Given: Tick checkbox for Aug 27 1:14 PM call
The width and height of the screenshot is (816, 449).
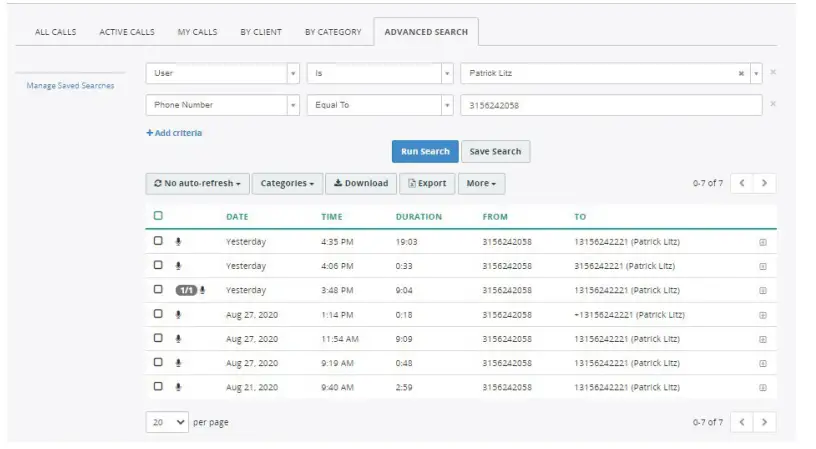Looking at the screenshot, I should pyautogui.click(x=158, y=314).
